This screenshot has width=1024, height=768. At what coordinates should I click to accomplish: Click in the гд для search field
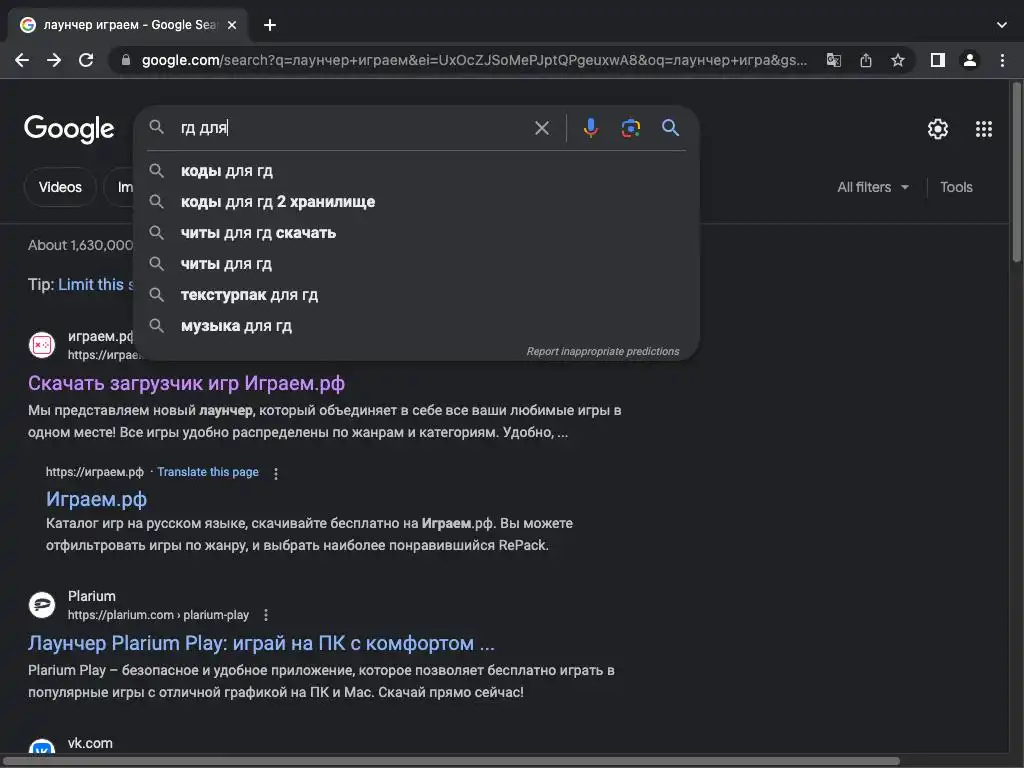click(x=353, y=127)
